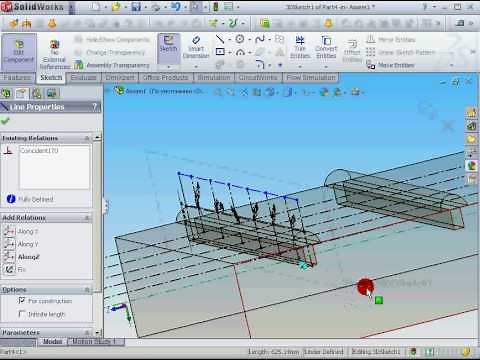Select the Line sketch tool
The height and width of the screenshot is (360, 480).
(220, 39)
